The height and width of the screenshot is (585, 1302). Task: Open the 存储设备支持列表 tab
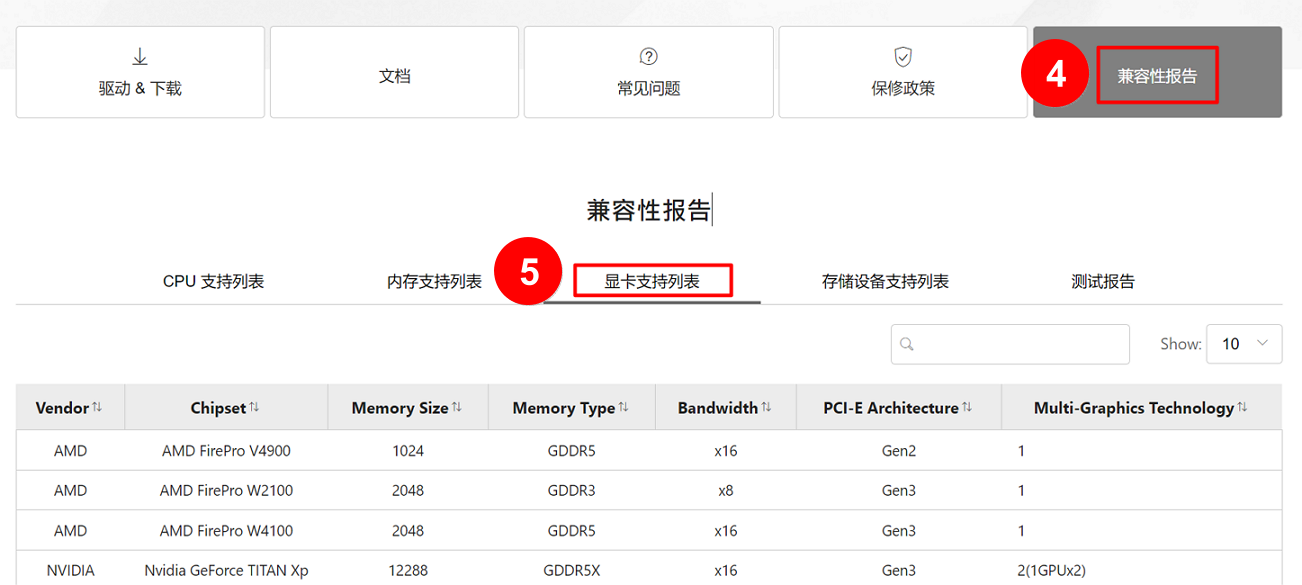coord(885,282)
